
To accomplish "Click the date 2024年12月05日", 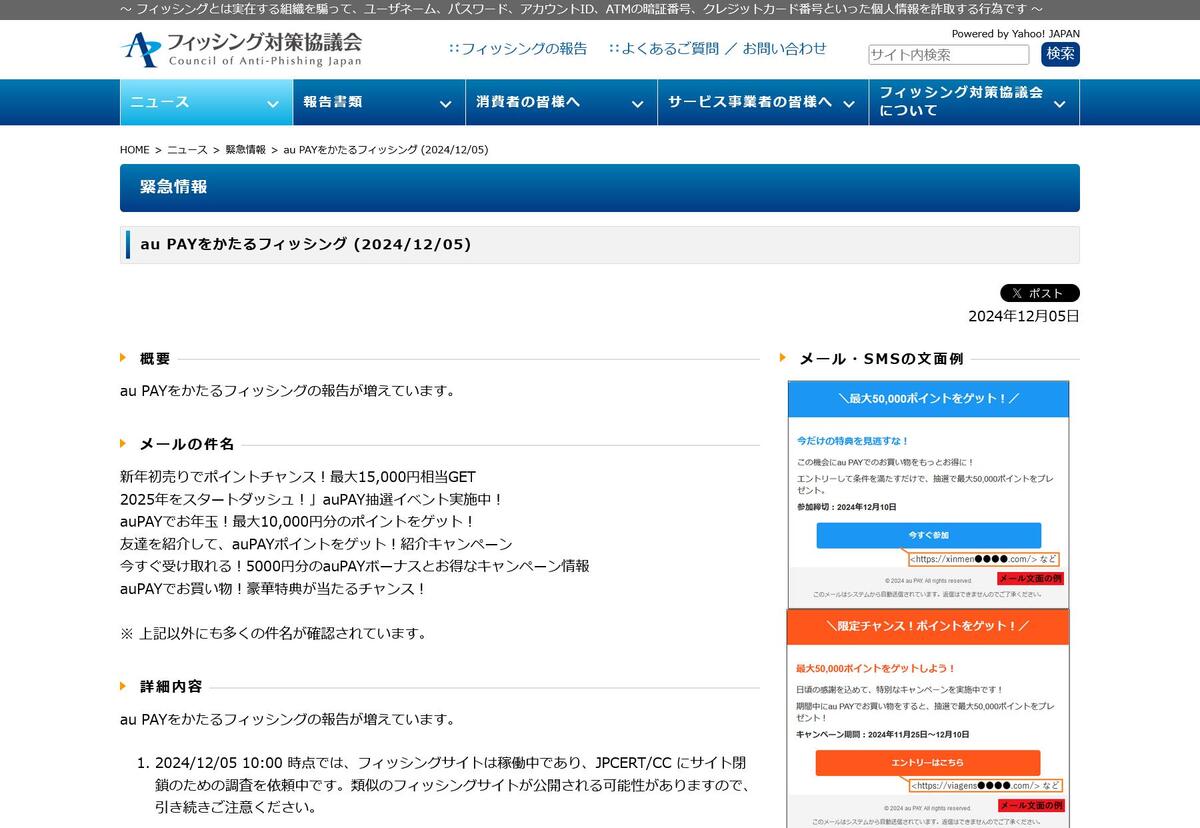I will point(1024,316).
